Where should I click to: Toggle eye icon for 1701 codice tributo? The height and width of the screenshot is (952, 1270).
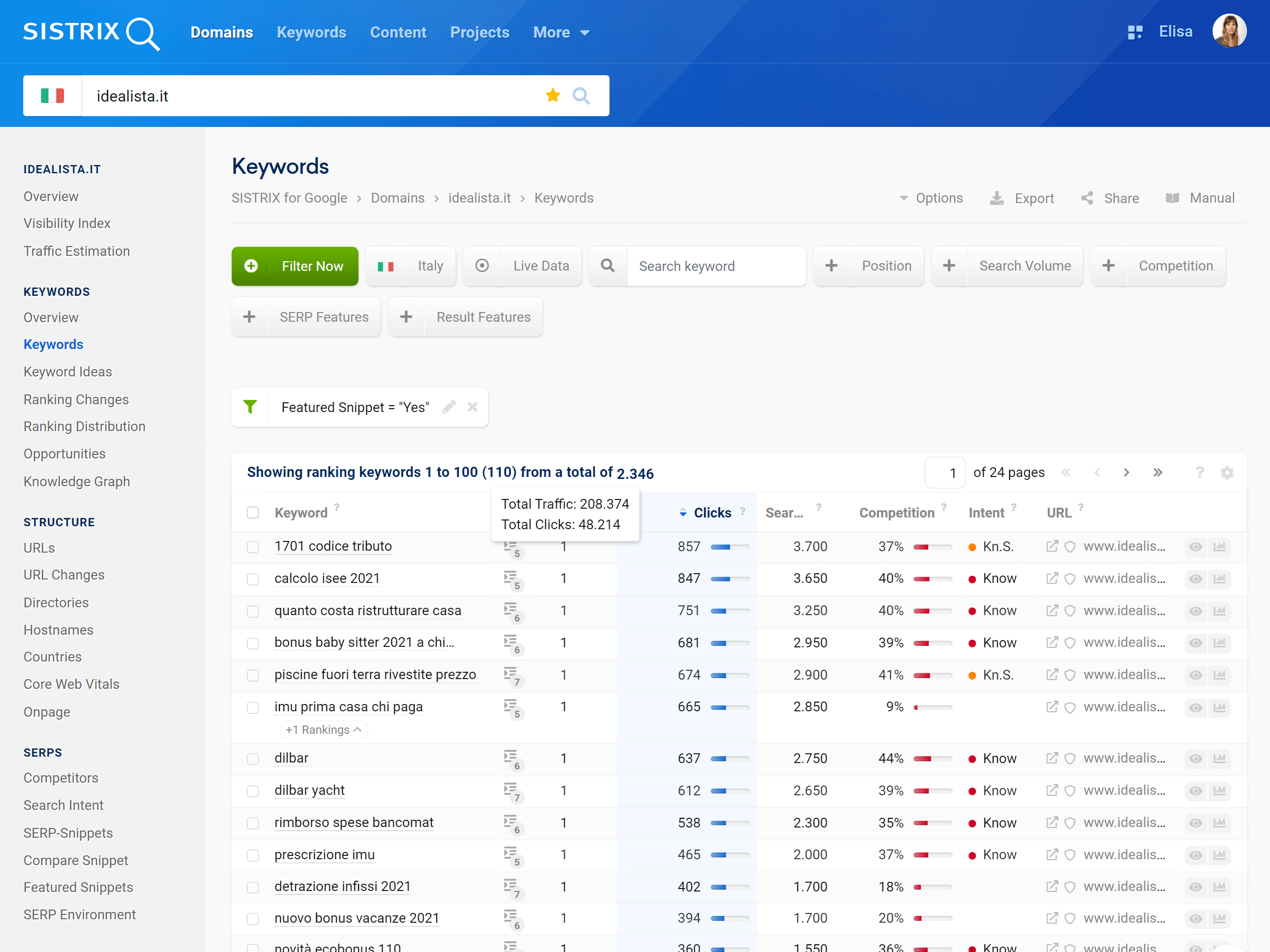pyautogui.click(x=1195, y=546)
